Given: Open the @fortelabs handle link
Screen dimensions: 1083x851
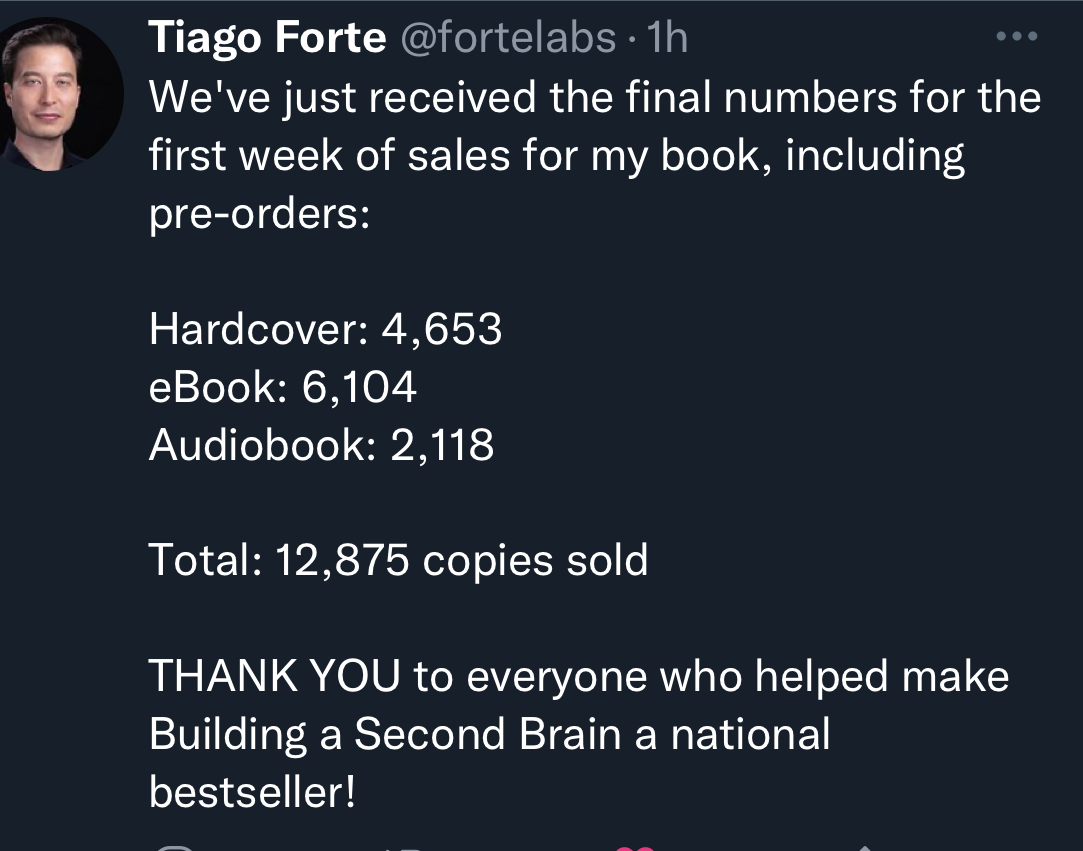Looking at the screenshot, I should 508,38.
